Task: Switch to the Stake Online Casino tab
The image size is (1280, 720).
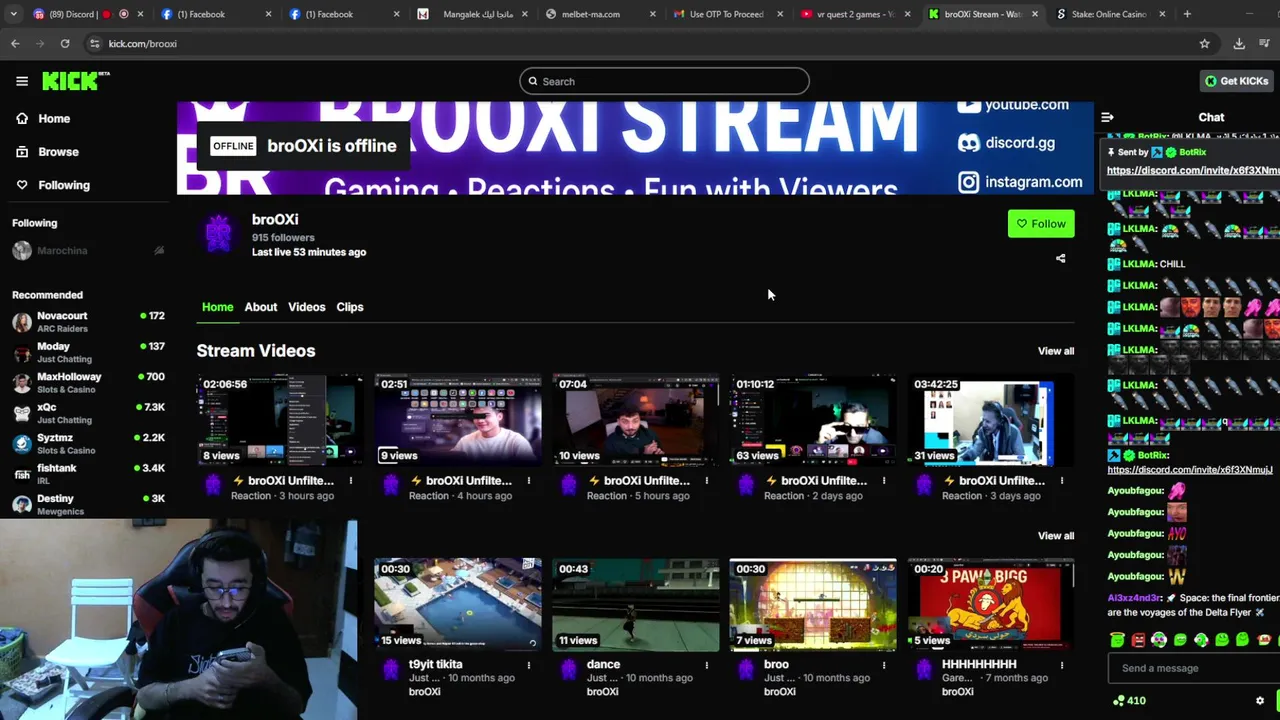Action: pyautogui.click(x=1111, y=14)
